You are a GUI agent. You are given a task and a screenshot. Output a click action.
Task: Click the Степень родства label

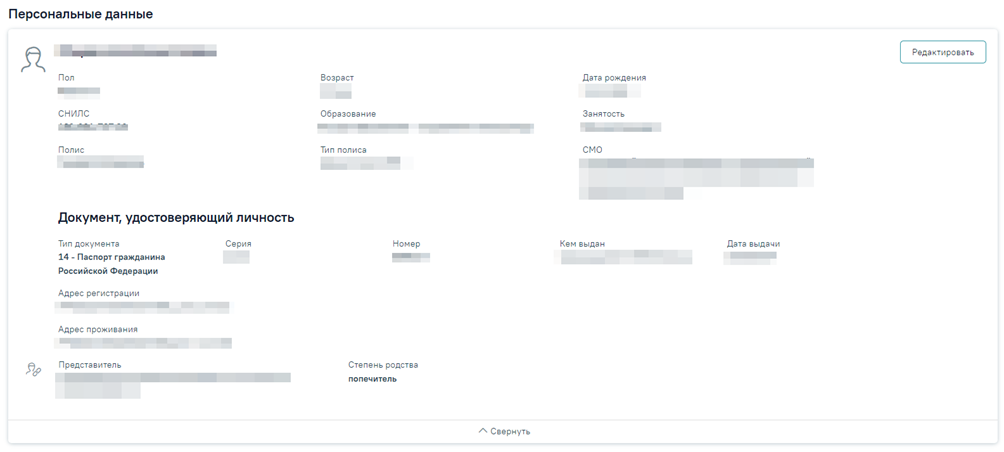[383, 365]
